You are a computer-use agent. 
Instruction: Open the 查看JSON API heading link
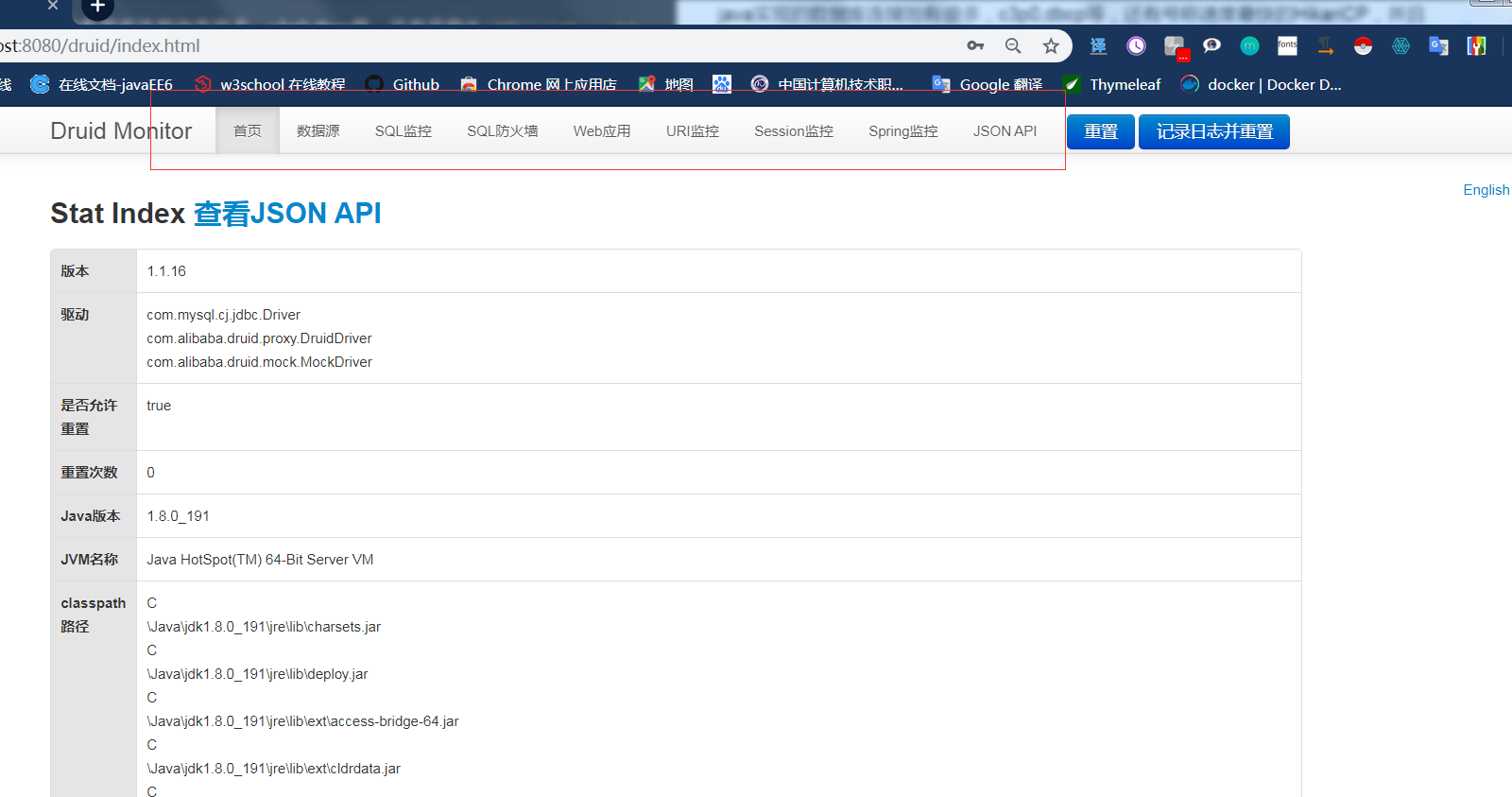click(287, 214)
